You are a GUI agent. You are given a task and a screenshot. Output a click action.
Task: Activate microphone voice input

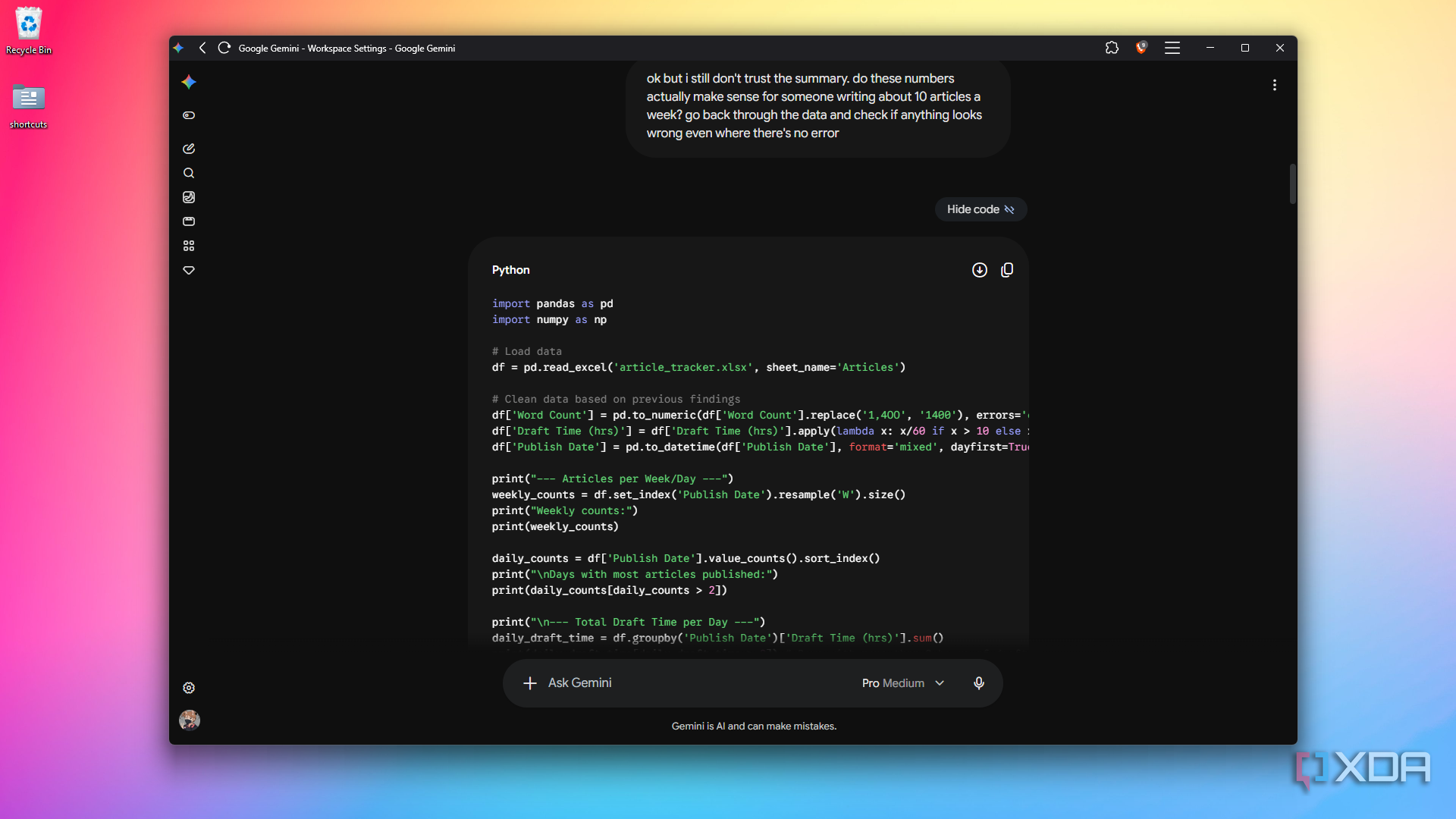tap(979, 683)
